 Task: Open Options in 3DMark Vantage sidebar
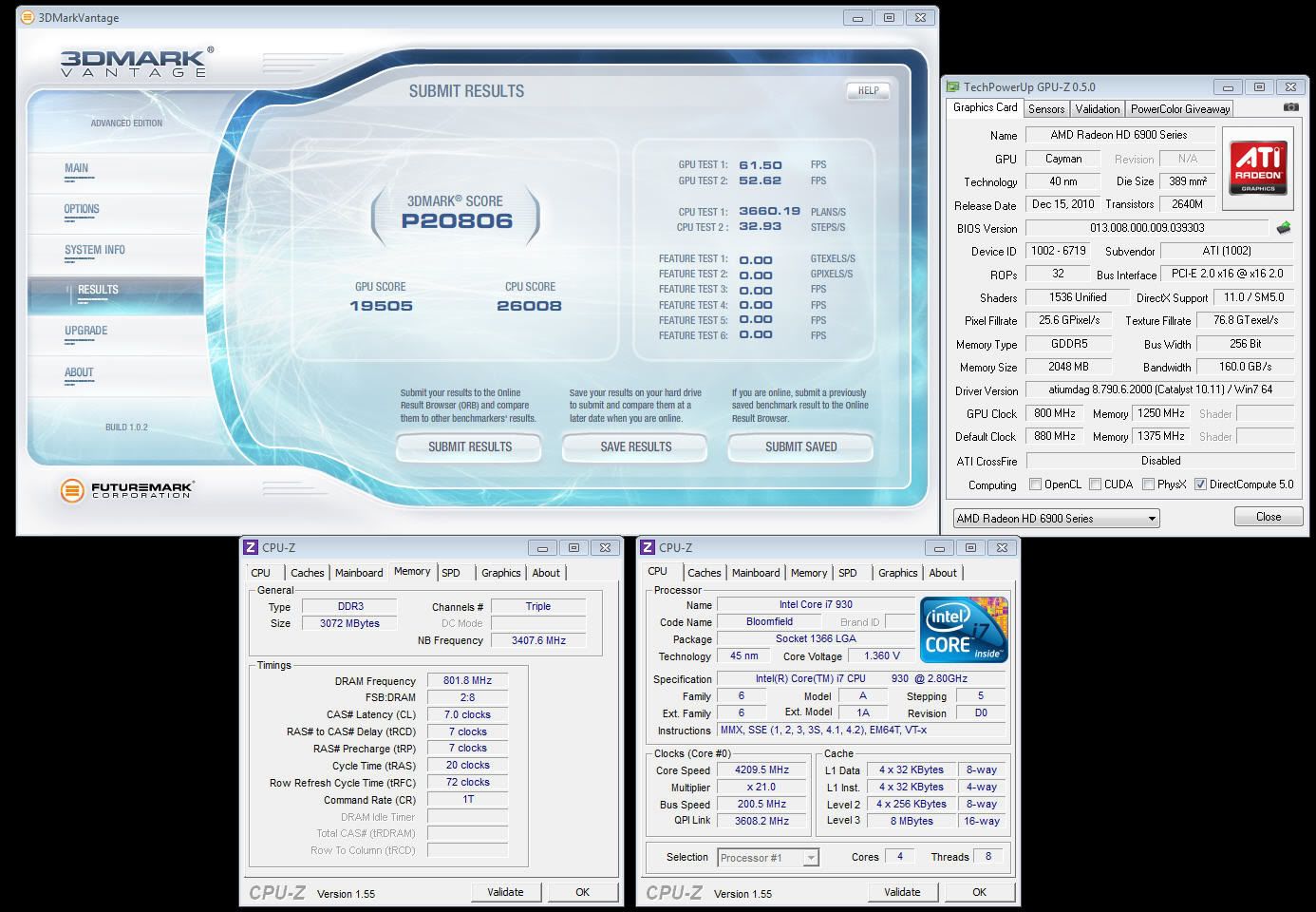click(x=82, y=209)
